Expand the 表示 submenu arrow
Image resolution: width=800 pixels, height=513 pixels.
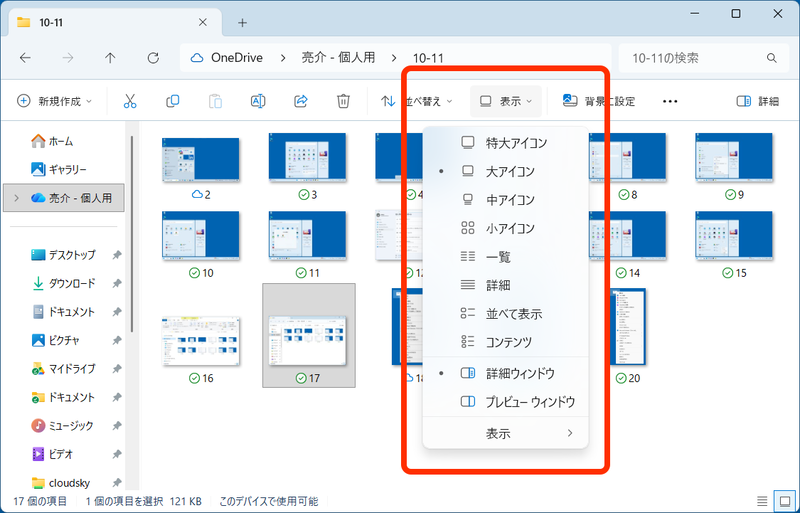click(x=570, y=433)
